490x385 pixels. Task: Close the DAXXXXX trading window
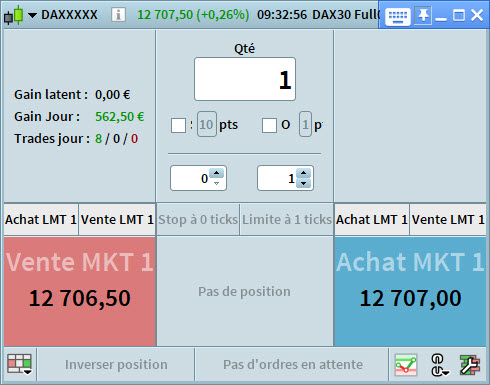click(x=477, y=15)
